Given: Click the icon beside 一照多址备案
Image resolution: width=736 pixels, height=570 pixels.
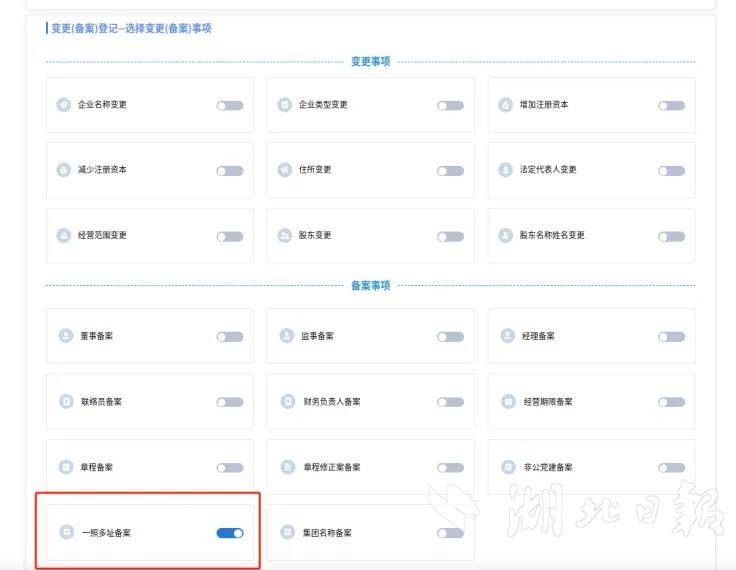Looking at the screenshot, I should pos(66,533).
